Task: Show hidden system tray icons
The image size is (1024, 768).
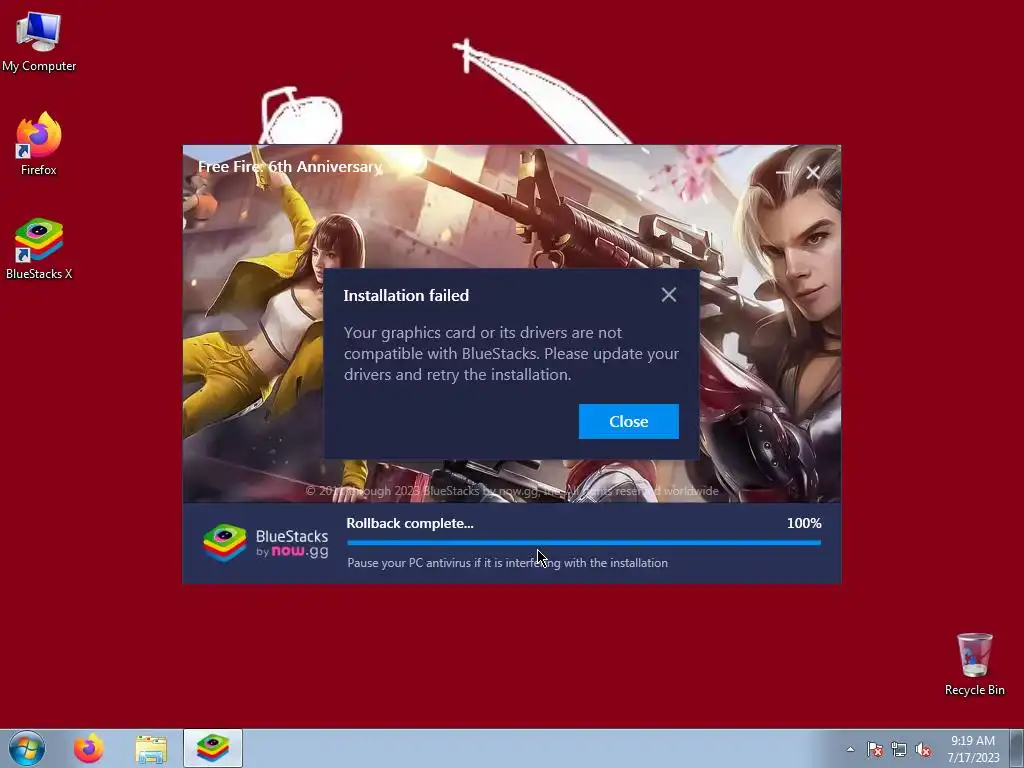Action: (850, 749)
